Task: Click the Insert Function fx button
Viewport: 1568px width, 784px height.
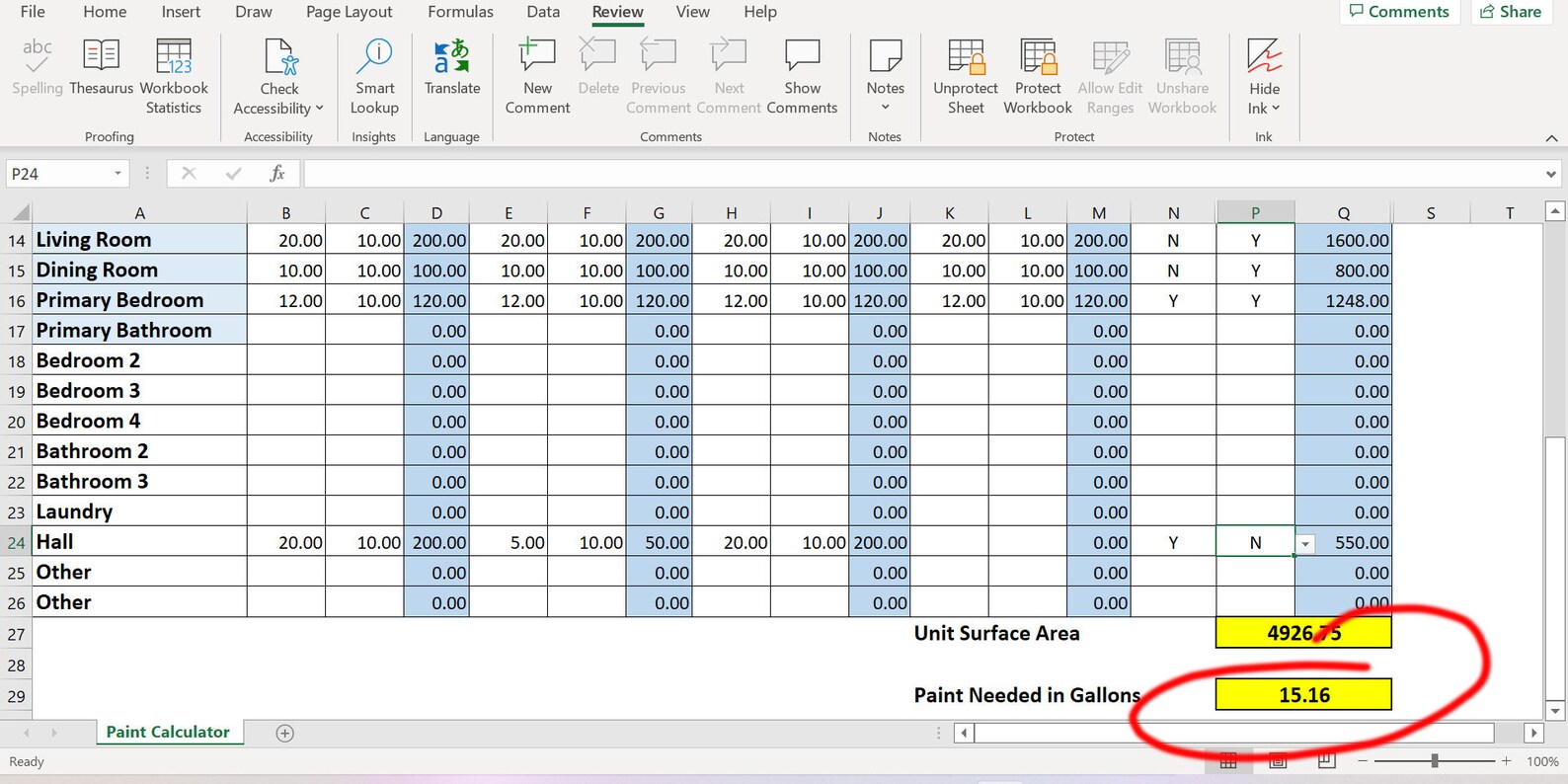Action: click(x=277, y=174)
